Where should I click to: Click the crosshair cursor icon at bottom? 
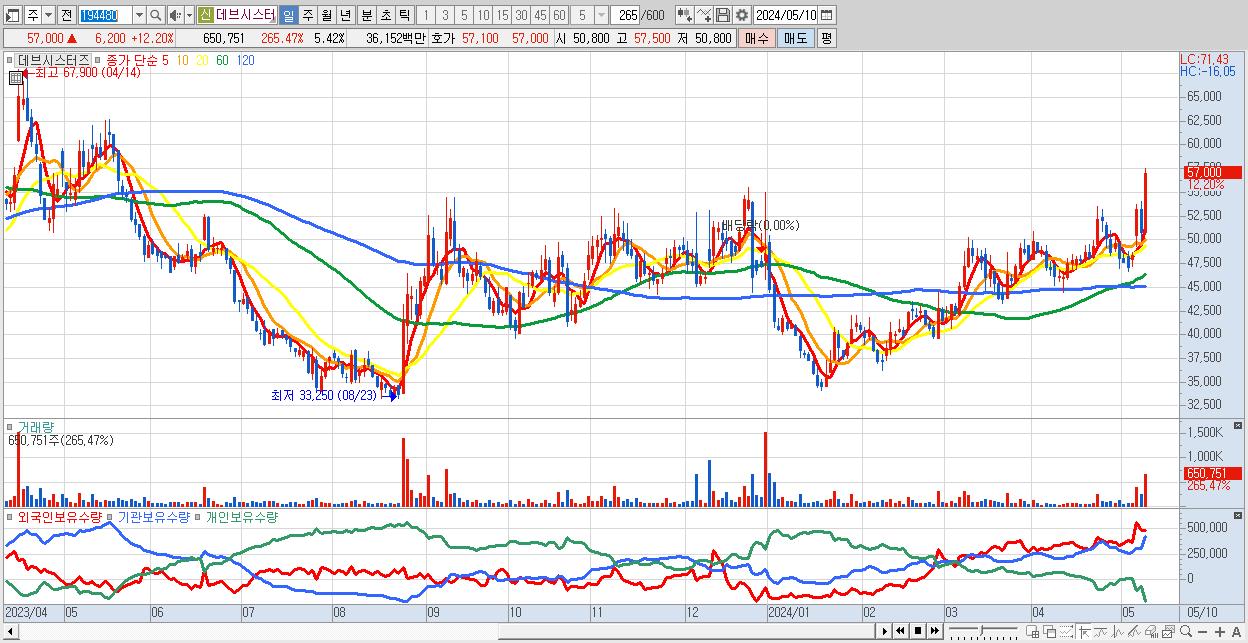[x=1084, y=632]
